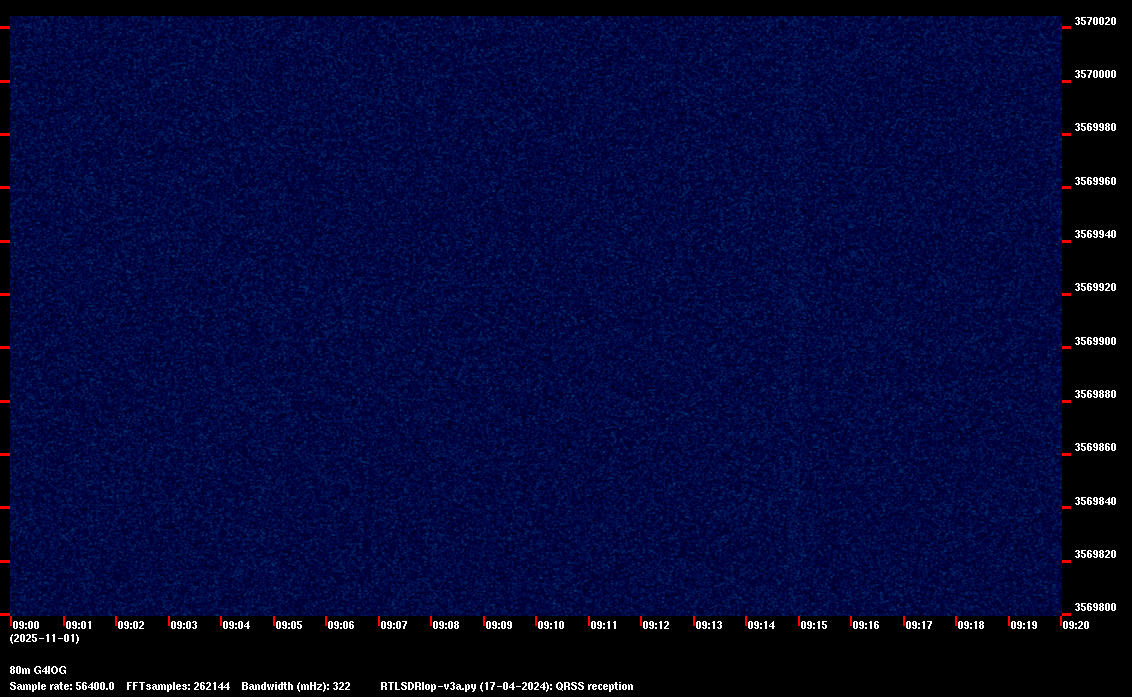Click the RTLSDRlop-v3a.py QRSS reception text

[x=507, y=686]
